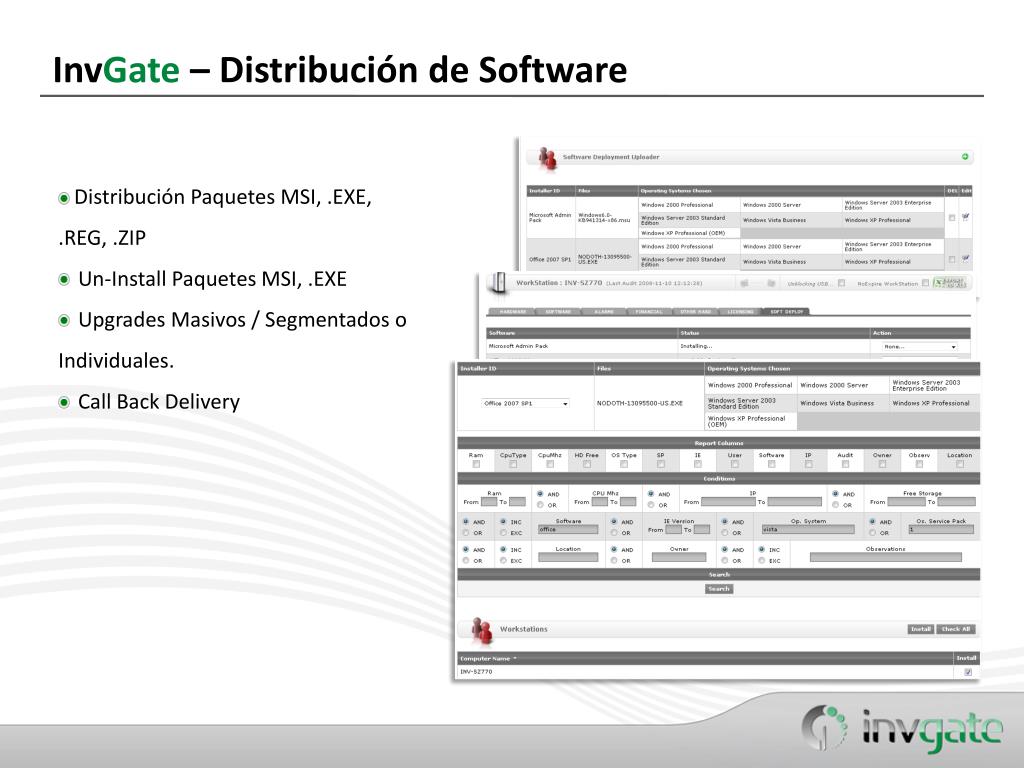Tick the OS Type report column checkbox
1024x768 pixels.
[x=624, y=464]
